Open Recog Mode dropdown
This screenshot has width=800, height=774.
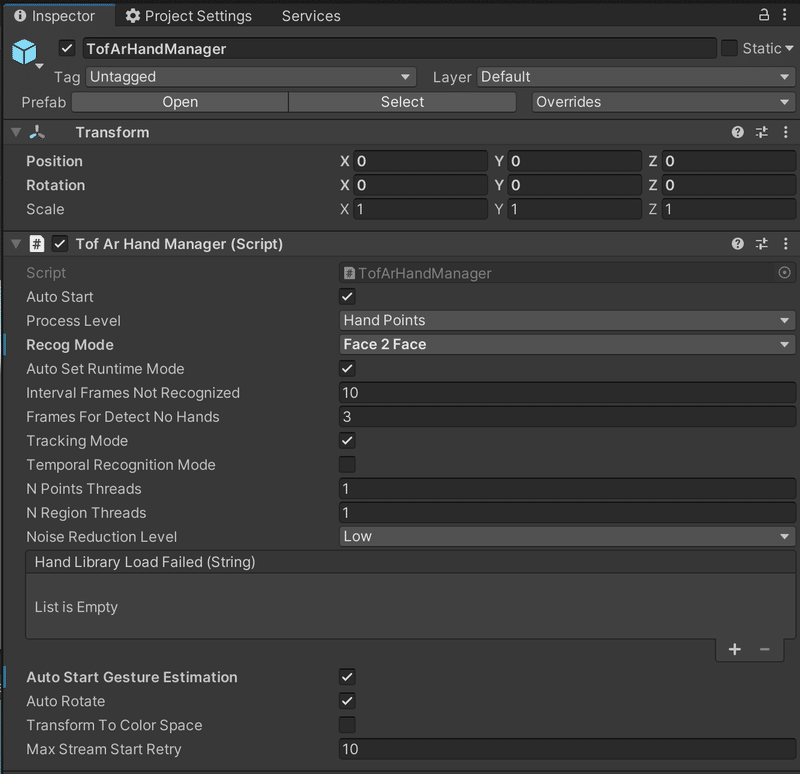[567, 344]
